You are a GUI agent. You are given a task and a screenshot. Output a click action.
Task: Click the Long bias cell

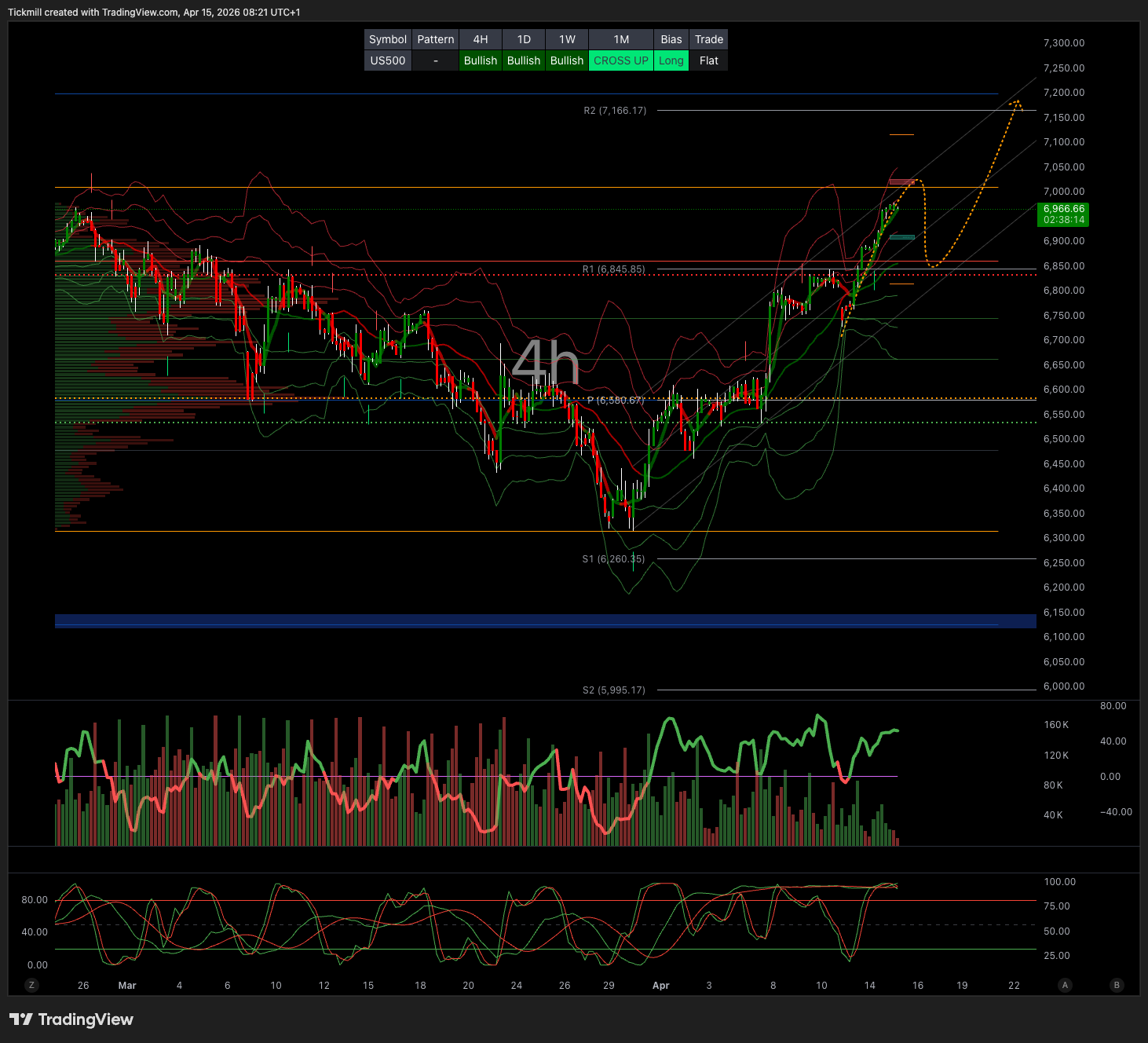[x=671, y=60]
